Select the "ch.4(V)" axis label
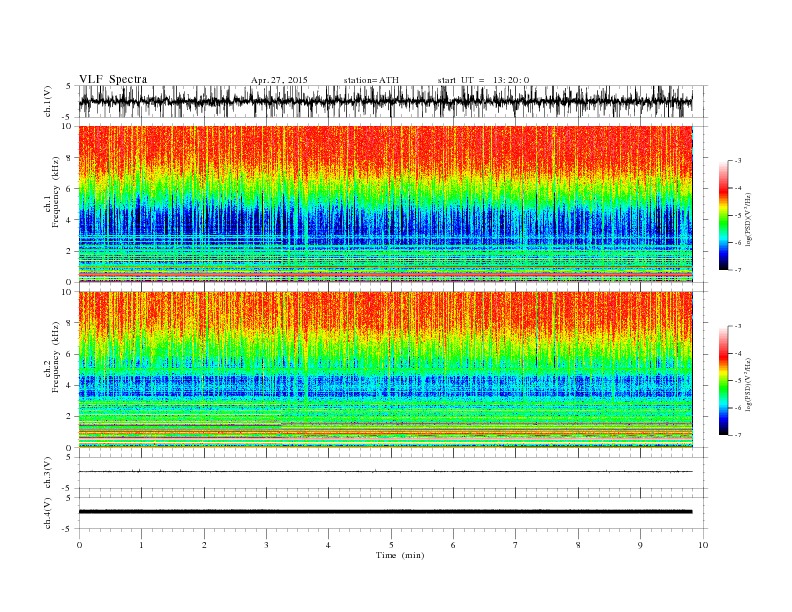This screenshot has height=612, width=792. (x=48, y=514)
